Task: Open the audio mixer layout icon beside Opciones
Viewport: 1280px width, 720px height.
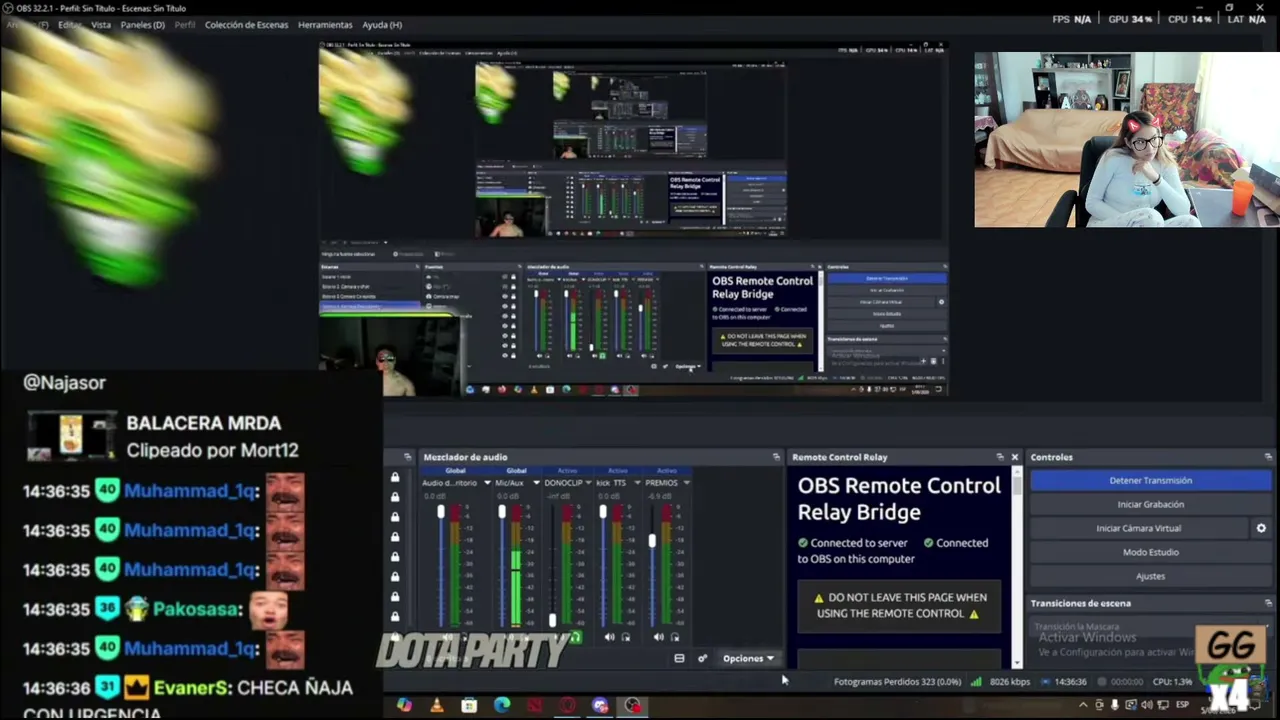Action: click(679, 658)
